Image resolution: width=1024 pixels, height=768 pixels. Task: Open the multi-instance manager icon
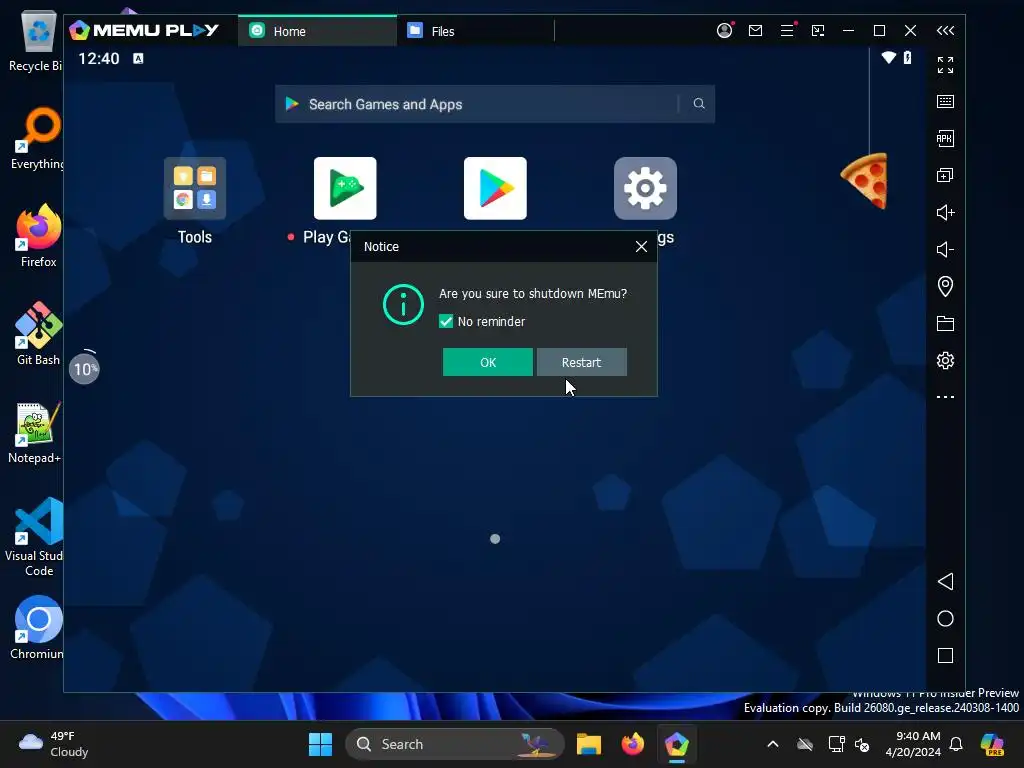(x=945, y=175)
